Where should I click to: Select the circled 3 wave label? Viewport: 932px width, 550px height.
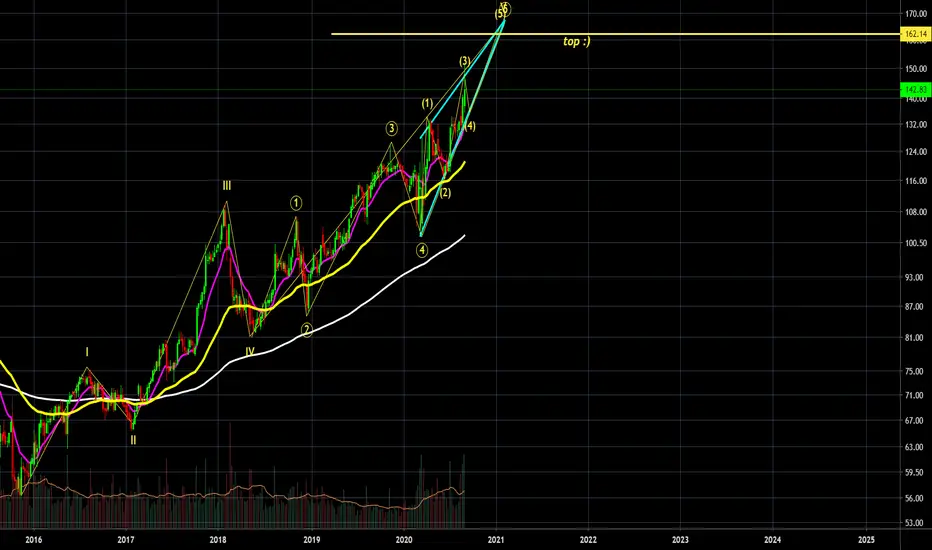(x=391, y=128)
